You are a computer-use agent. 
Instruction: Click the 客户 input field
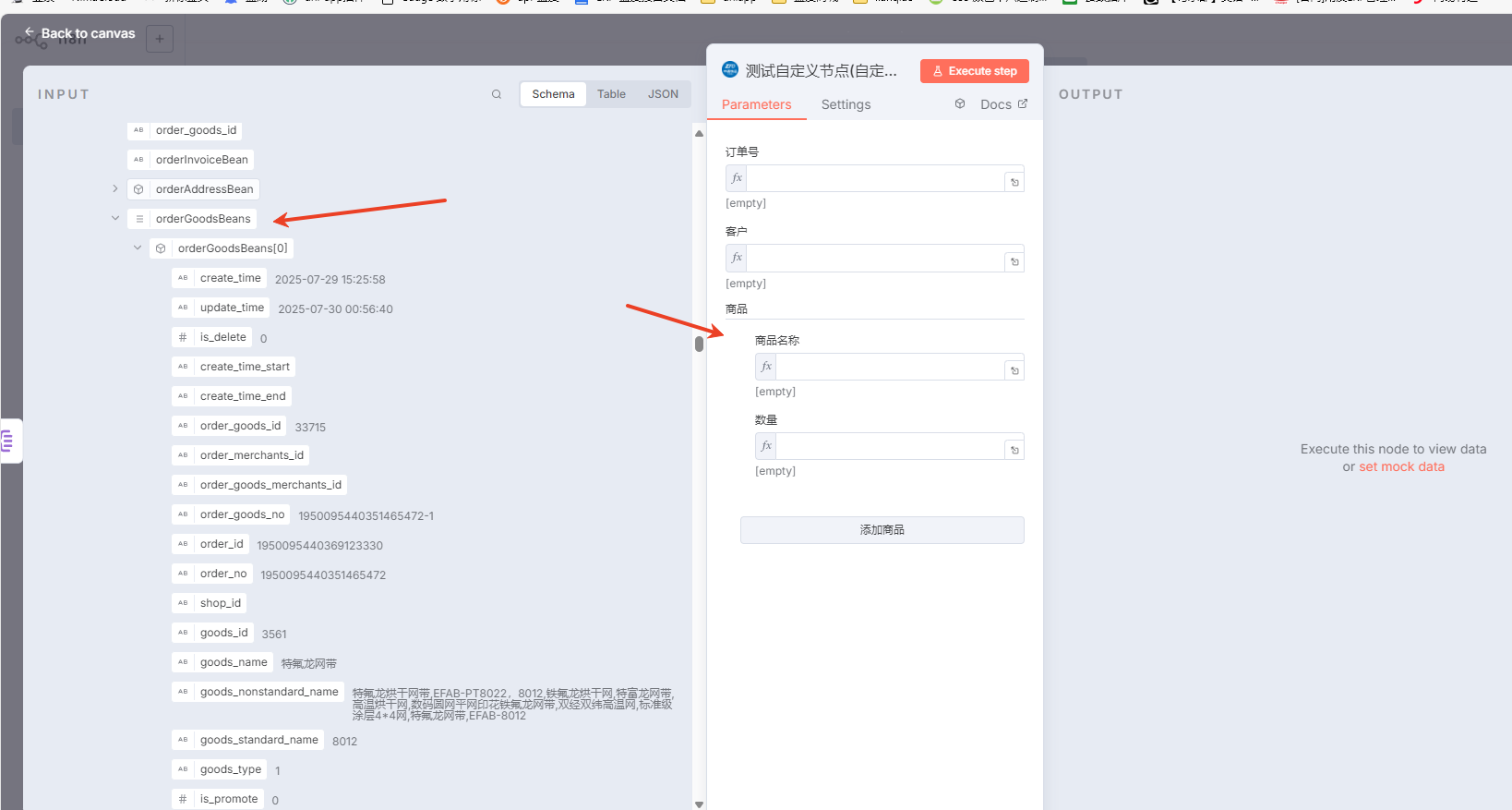point(875,258)
